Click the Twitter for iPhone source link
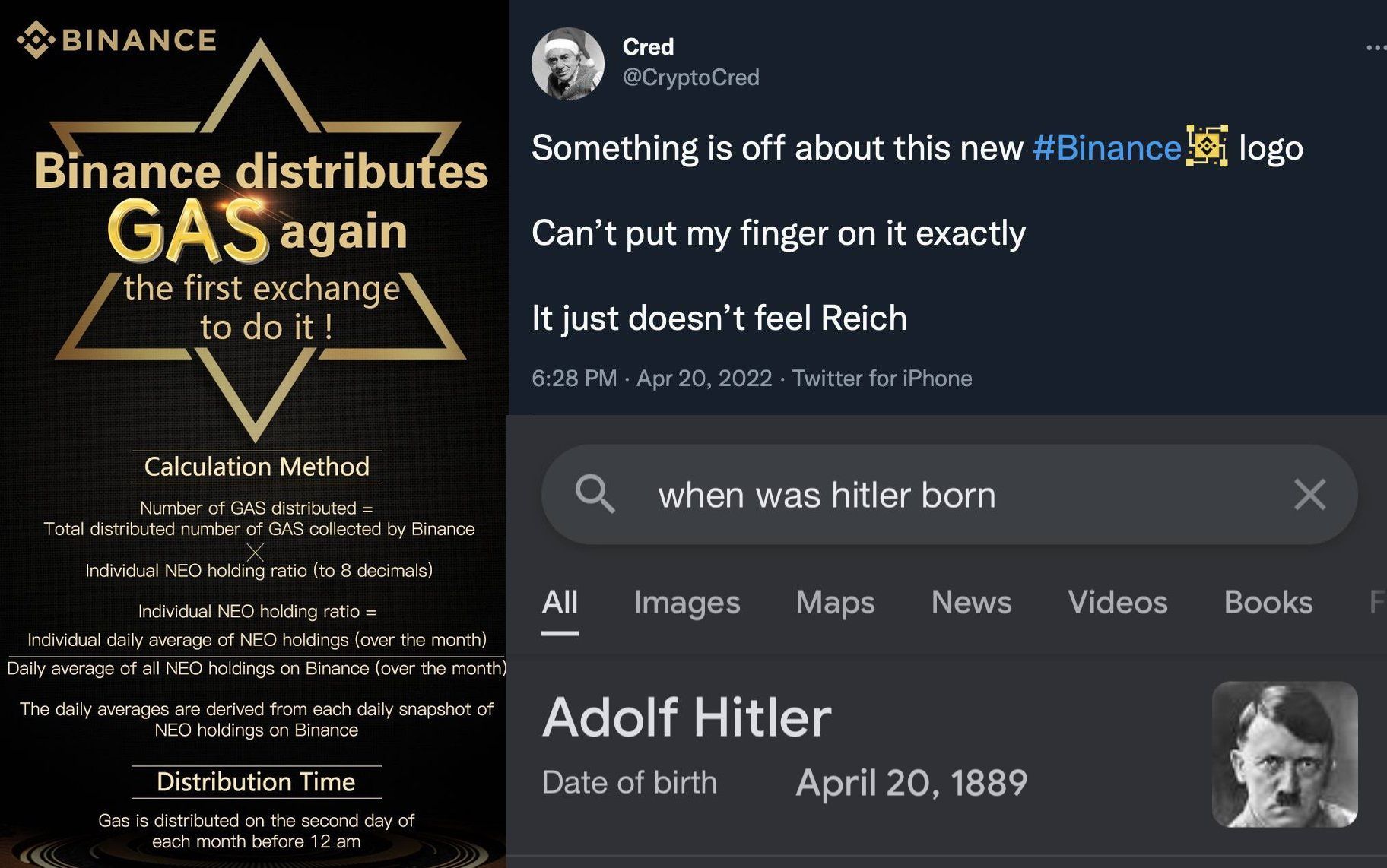Image resolution: width=1387 pixels, height=868 pixels. (882, 378)
